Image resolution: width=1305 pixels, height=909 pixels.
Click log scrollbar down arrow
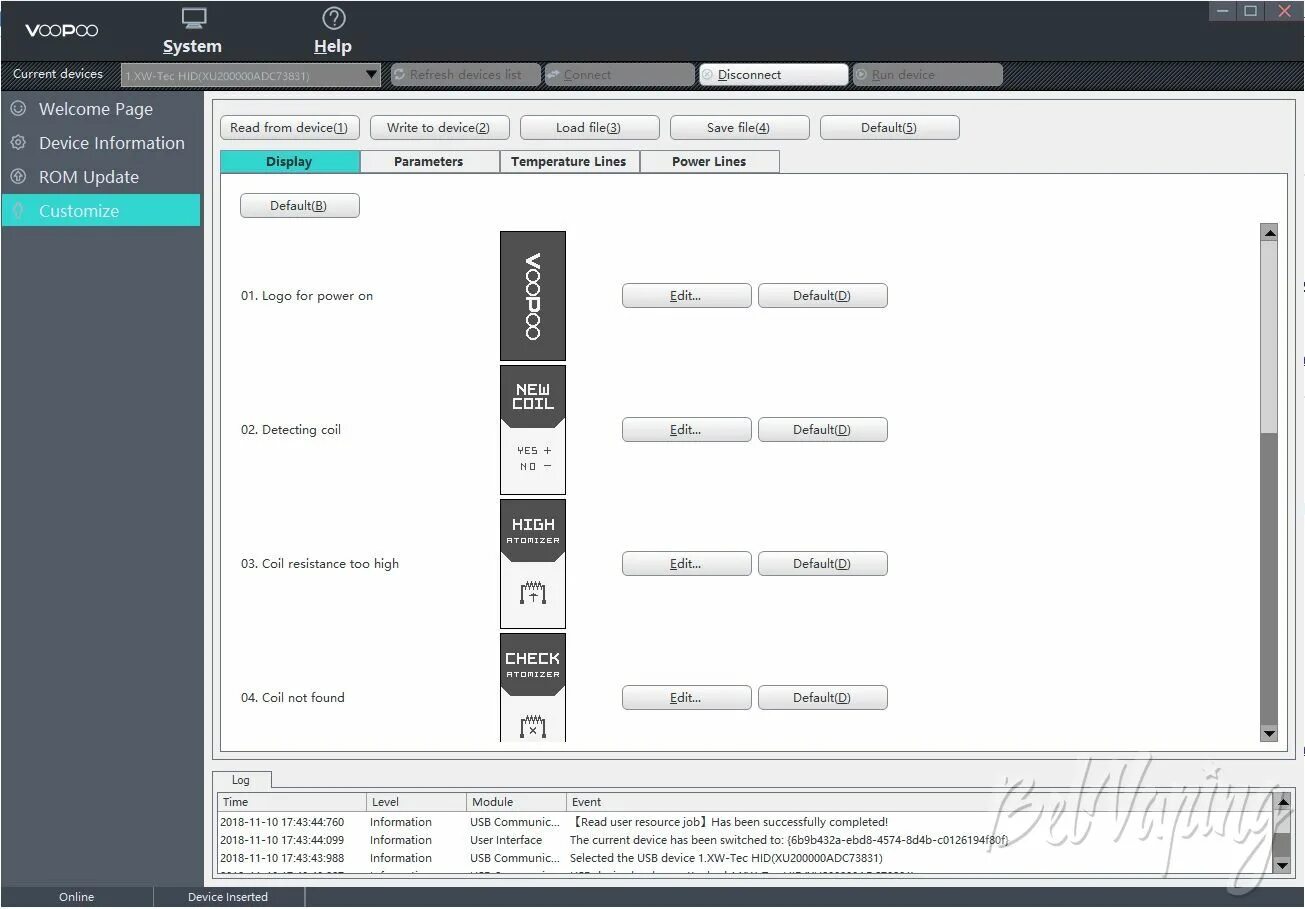[1282, 865]
